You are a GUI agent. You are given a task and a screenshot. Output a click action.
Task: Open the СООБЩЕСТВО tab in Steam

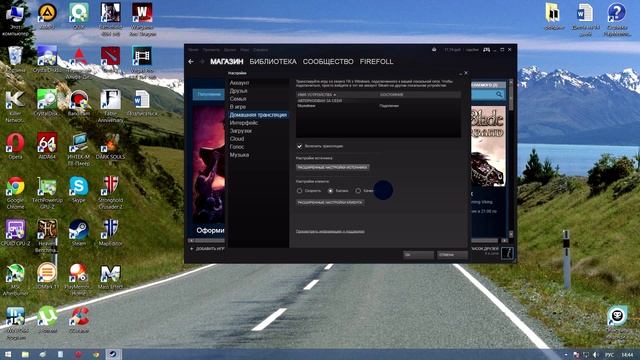point(328,62)
